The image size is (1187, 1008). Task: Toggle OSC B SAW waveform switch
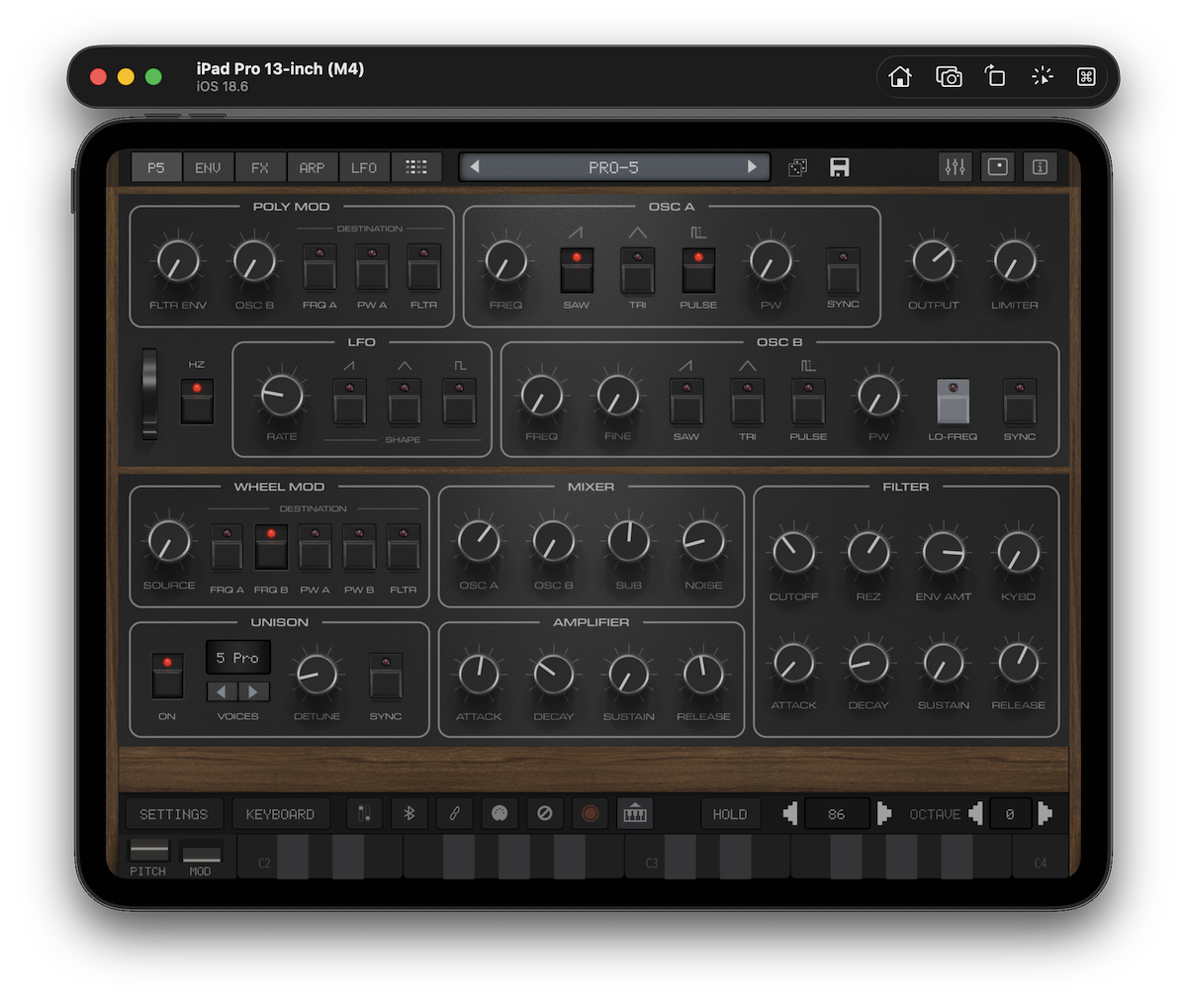click(686, 402)
